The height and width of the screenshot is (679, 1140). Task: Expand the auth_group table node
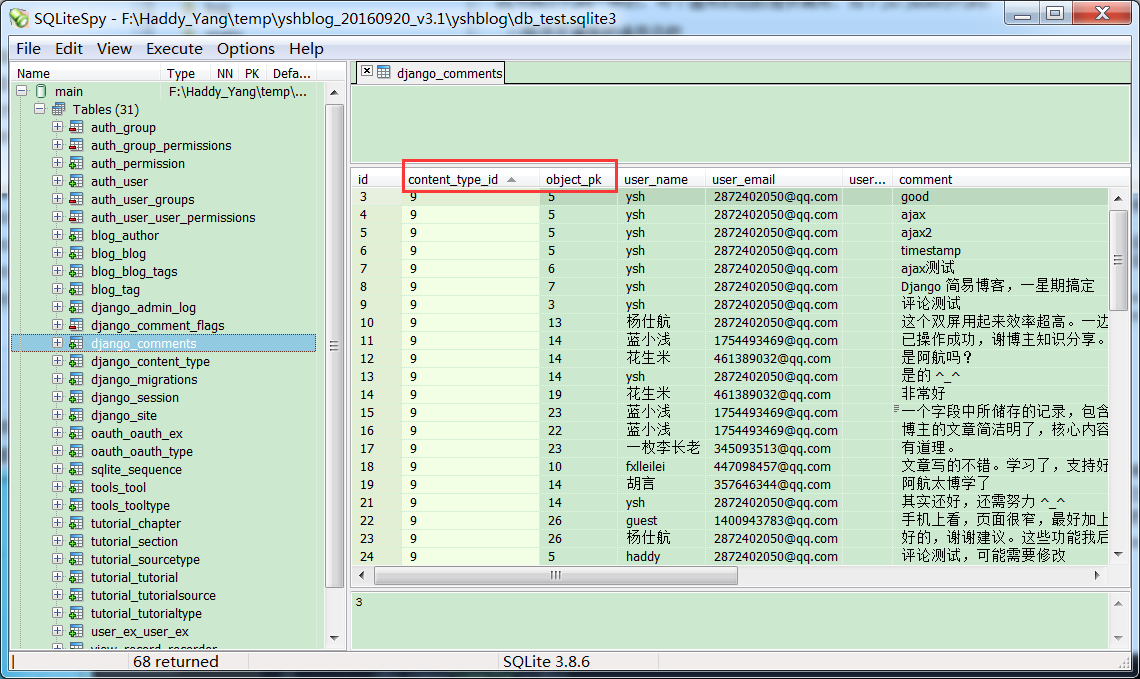(58, 128)
